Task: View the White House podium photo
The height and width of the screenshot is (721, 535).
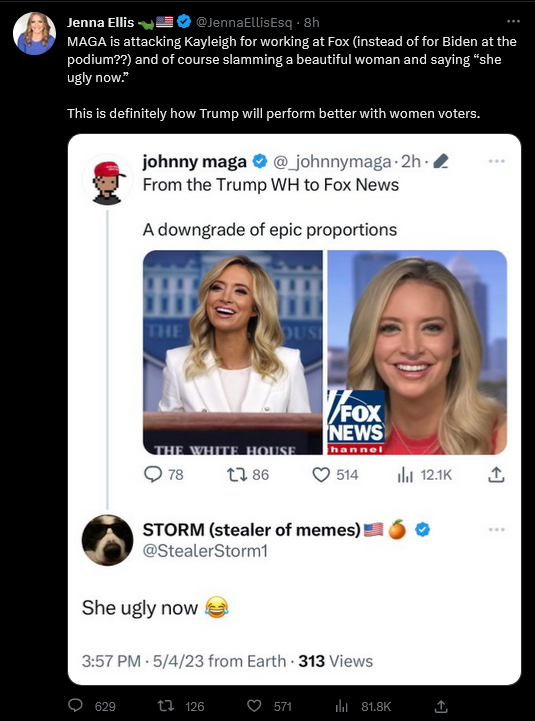Action: click(233, 352)
